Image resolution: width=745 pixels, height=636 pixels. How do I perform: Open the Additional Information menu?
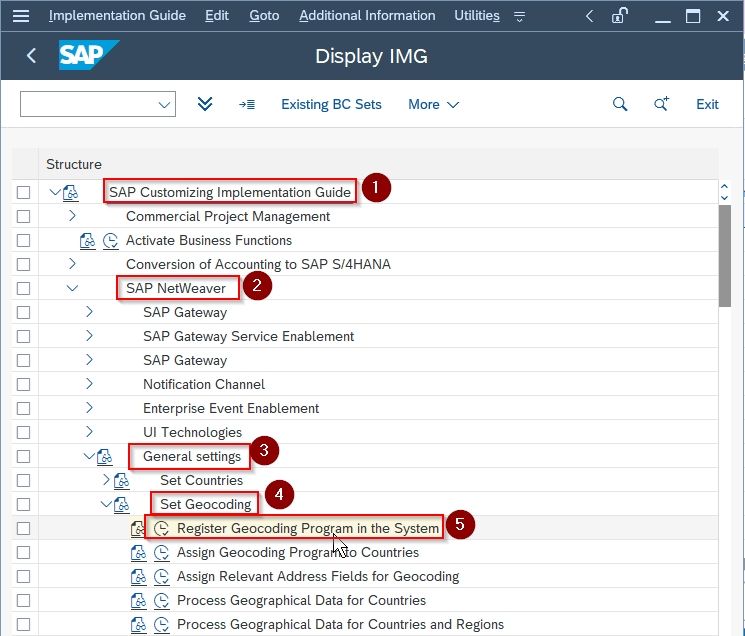367,16
